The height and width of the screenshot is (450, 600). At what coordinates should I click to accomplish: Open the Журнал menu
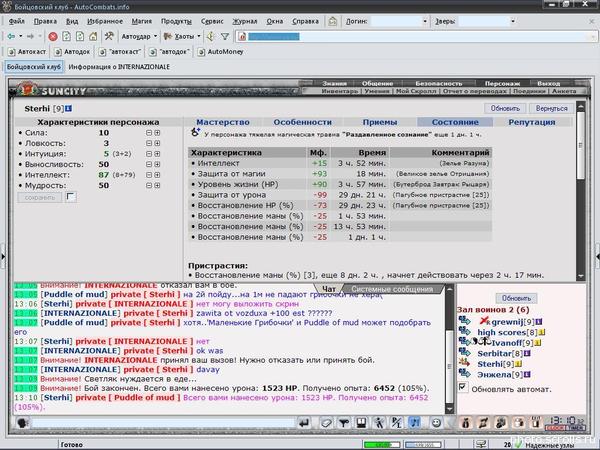tap(245, 21)
